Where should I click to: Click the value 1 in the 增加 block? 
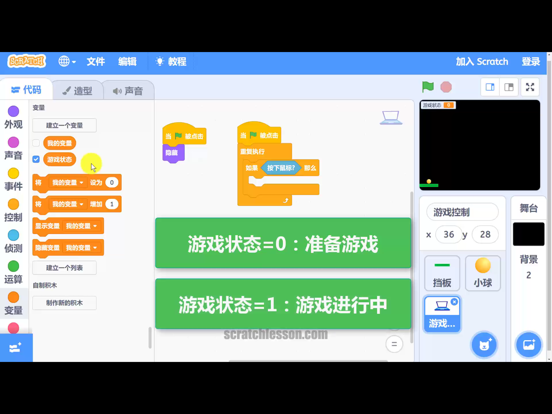click(x=112, y=204)
